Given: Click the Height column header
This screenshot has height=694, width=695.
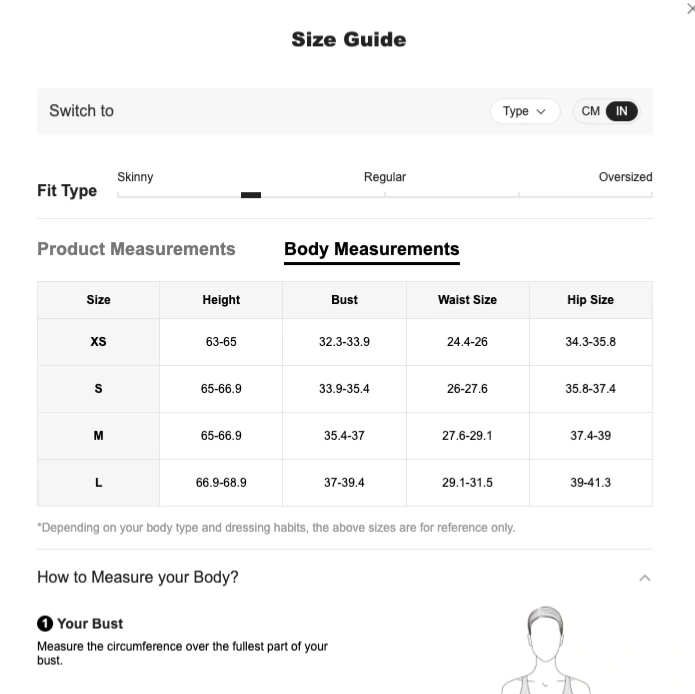Looking at the screenshot, I should [221, 300].
